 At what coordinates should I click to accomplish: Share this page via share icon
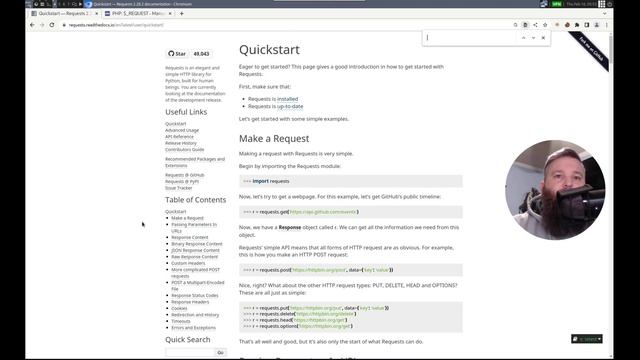(x=535, y=25)
